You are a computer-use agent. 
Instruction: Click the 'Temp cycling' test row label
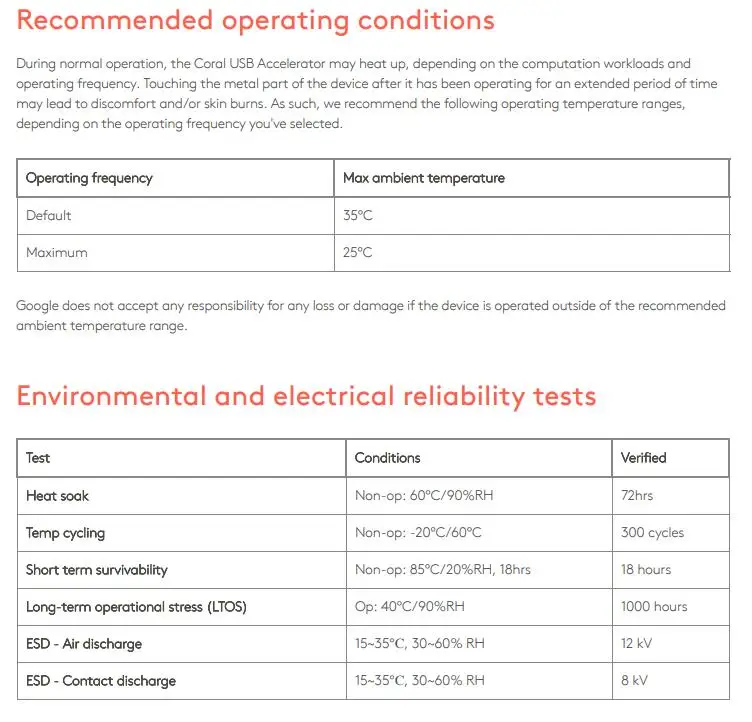coord(65,532)
